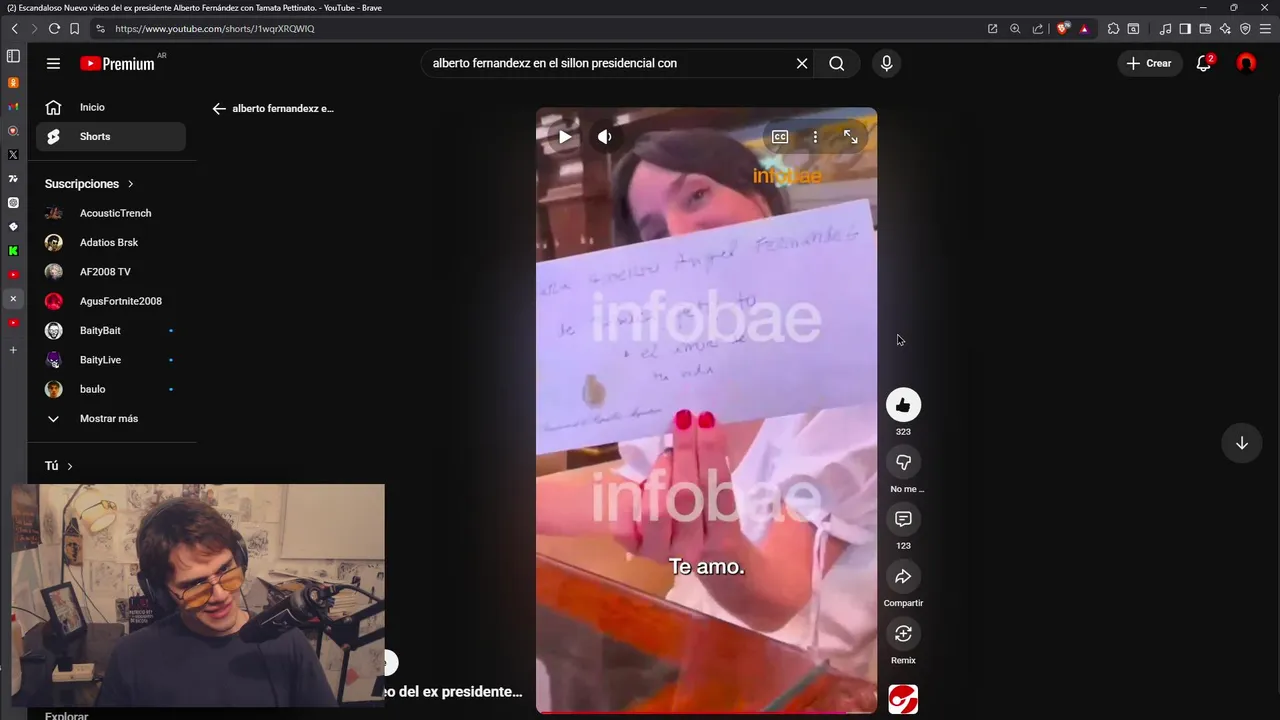Viewport: 1280px width, 720px height.
Task: Enter fullscreen on the Short
Action: [x=850, y=137]
